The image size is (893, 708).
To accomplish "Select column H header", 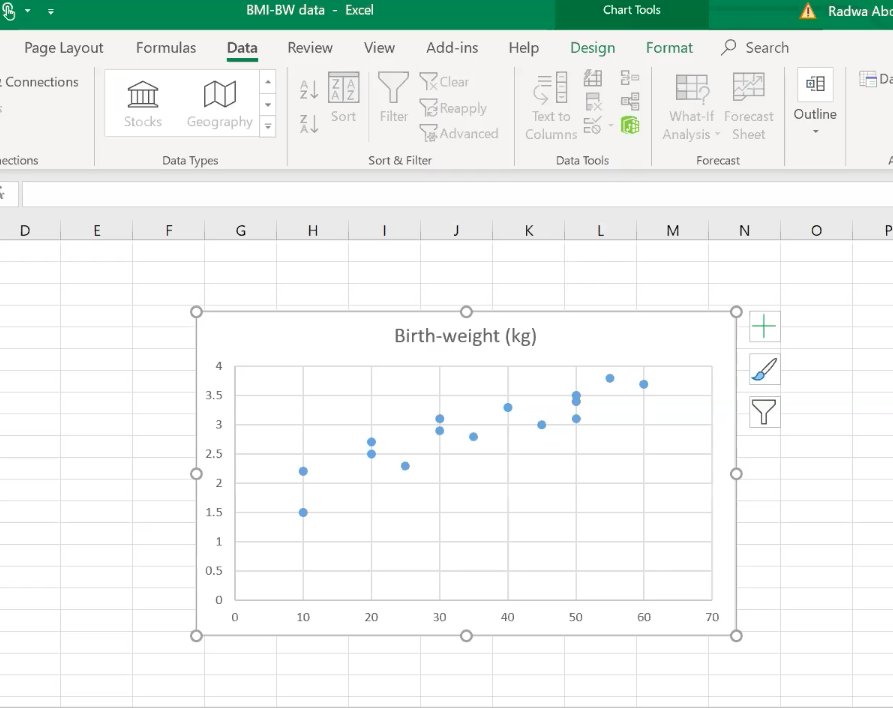I will 313,231.
